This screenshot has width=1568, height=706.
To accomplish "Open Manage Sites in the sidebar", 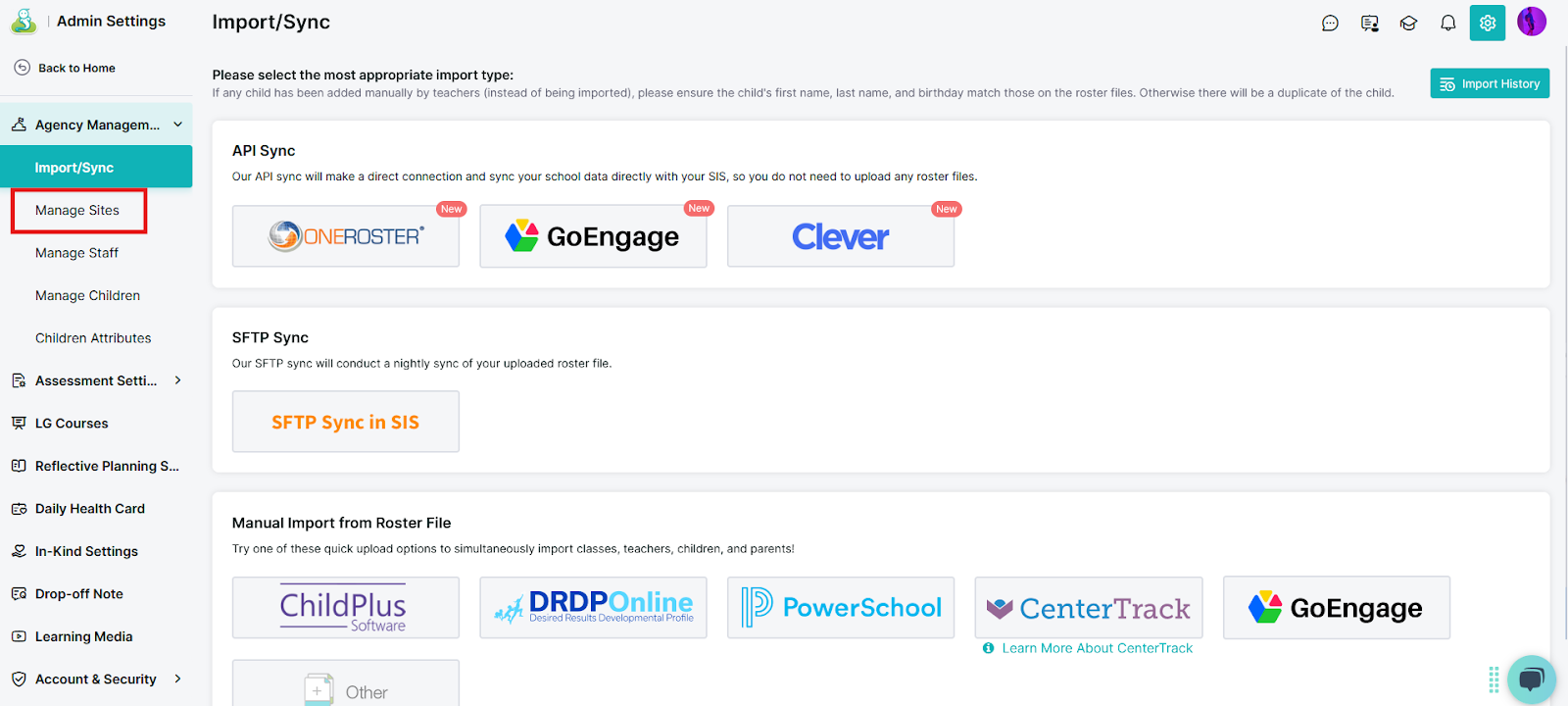I will (77, 211).
